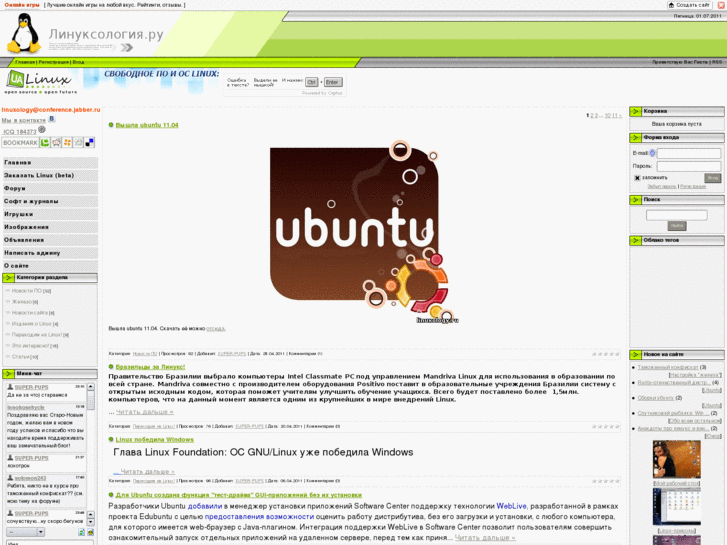This screenshot has width=727, height=545.
Task: Click the mini-chat scrollbar up arrow
Action: tap(91, 386)
